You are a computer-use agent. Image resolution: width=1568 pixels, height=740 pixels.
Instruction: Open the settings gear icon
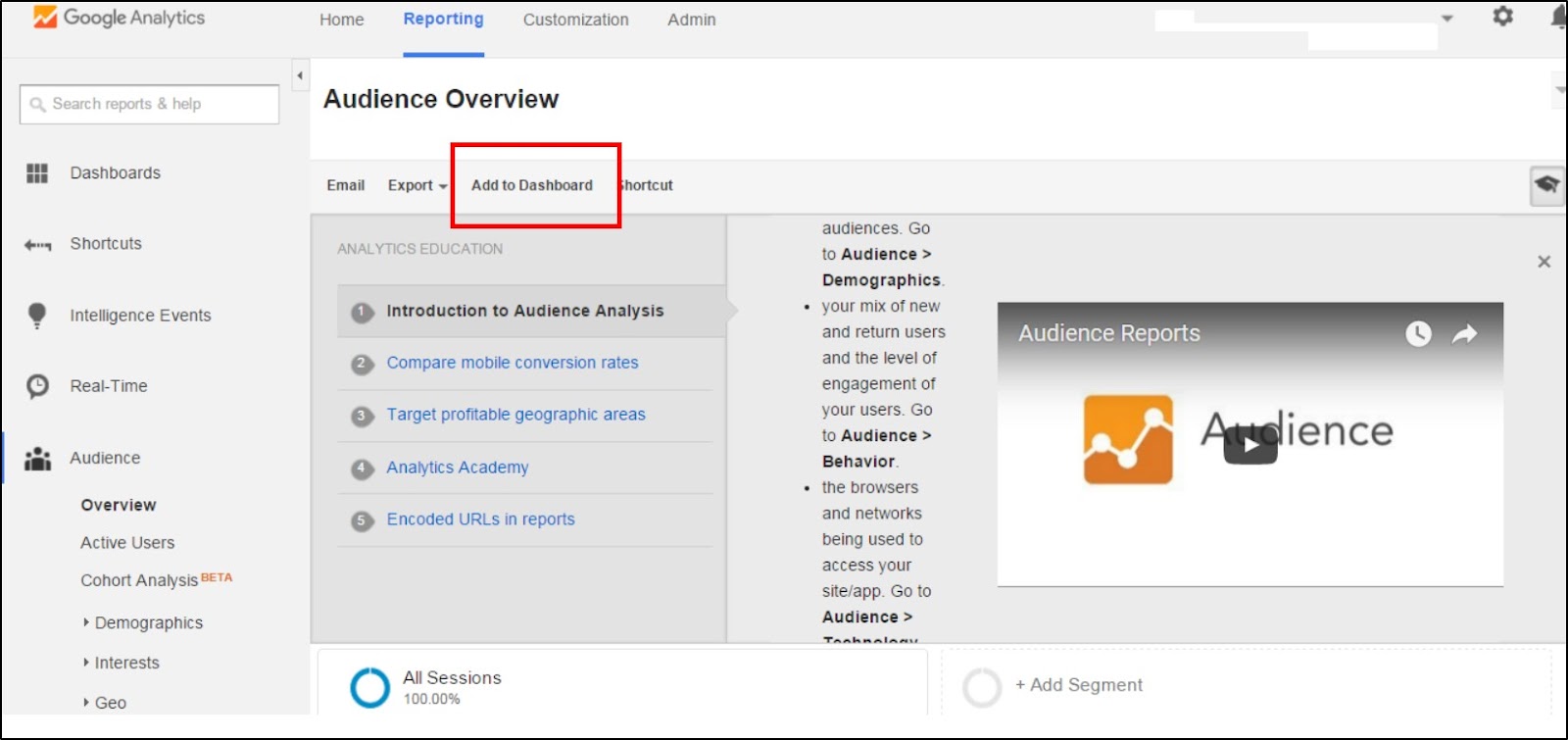point(1502,17)
